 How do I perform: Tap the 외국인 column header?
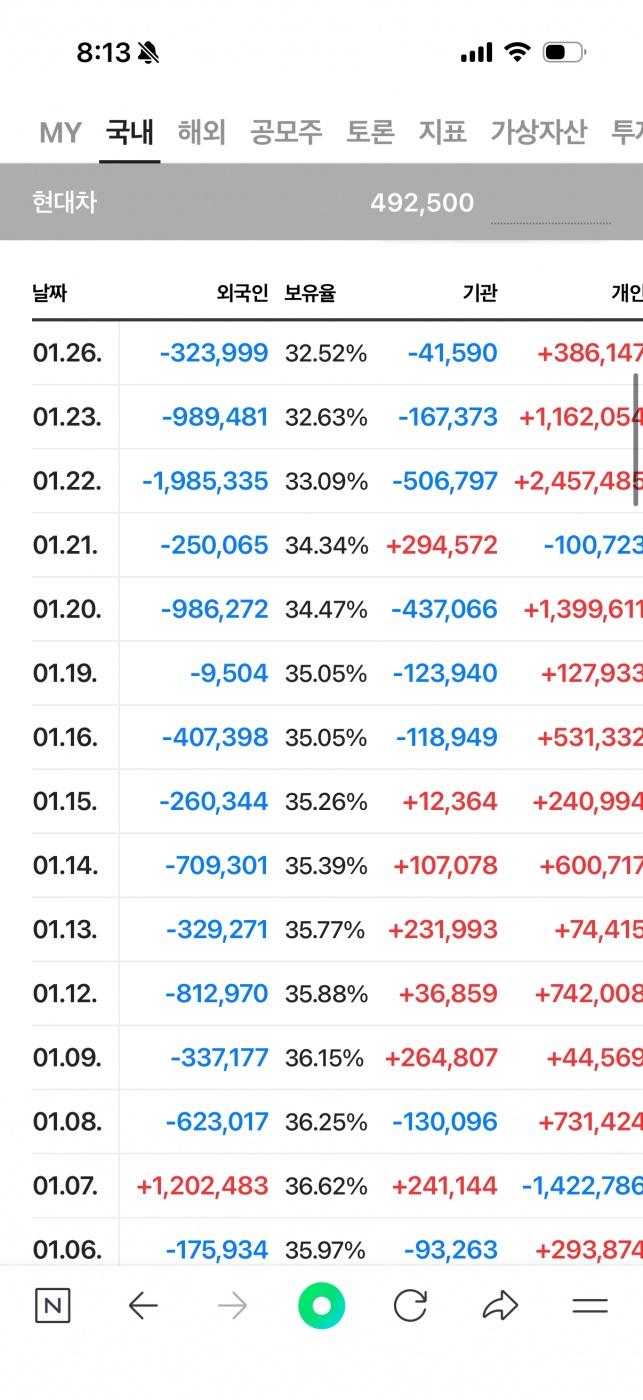242,293
